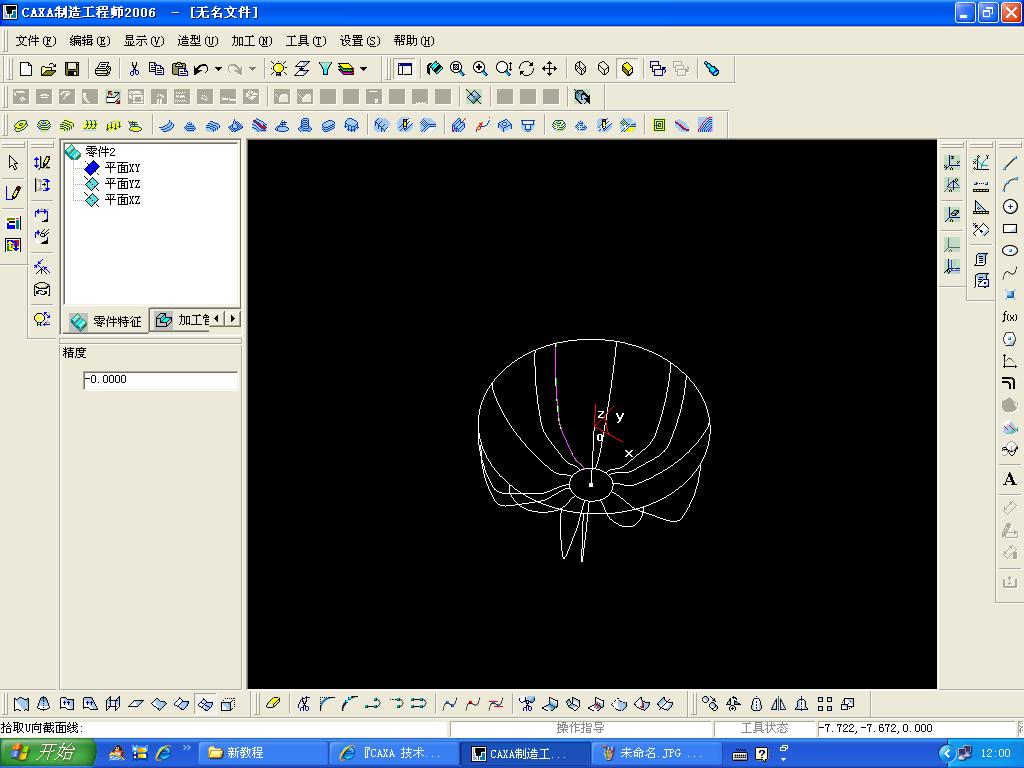Click the zoom in magnifier with plus
The width and height of the screenshot is (1024, 768).
[x=480, y=69]
